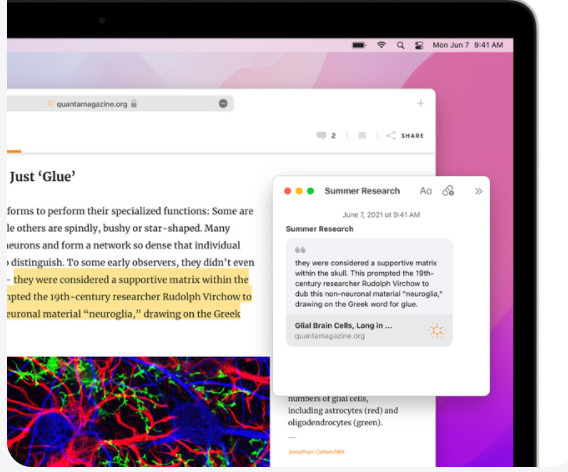The height and width of the screenshot is (472, 568).
Task: Open the Glial Brain Cells link card
Action: click(x=369, y=330)
